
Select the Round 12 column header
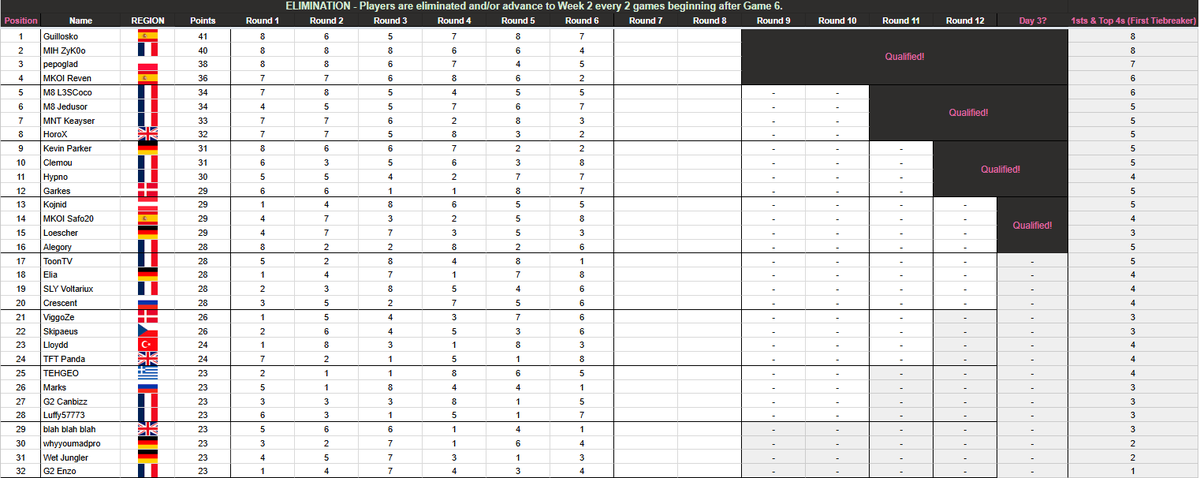pyautogui.click(x=965, y=20)
